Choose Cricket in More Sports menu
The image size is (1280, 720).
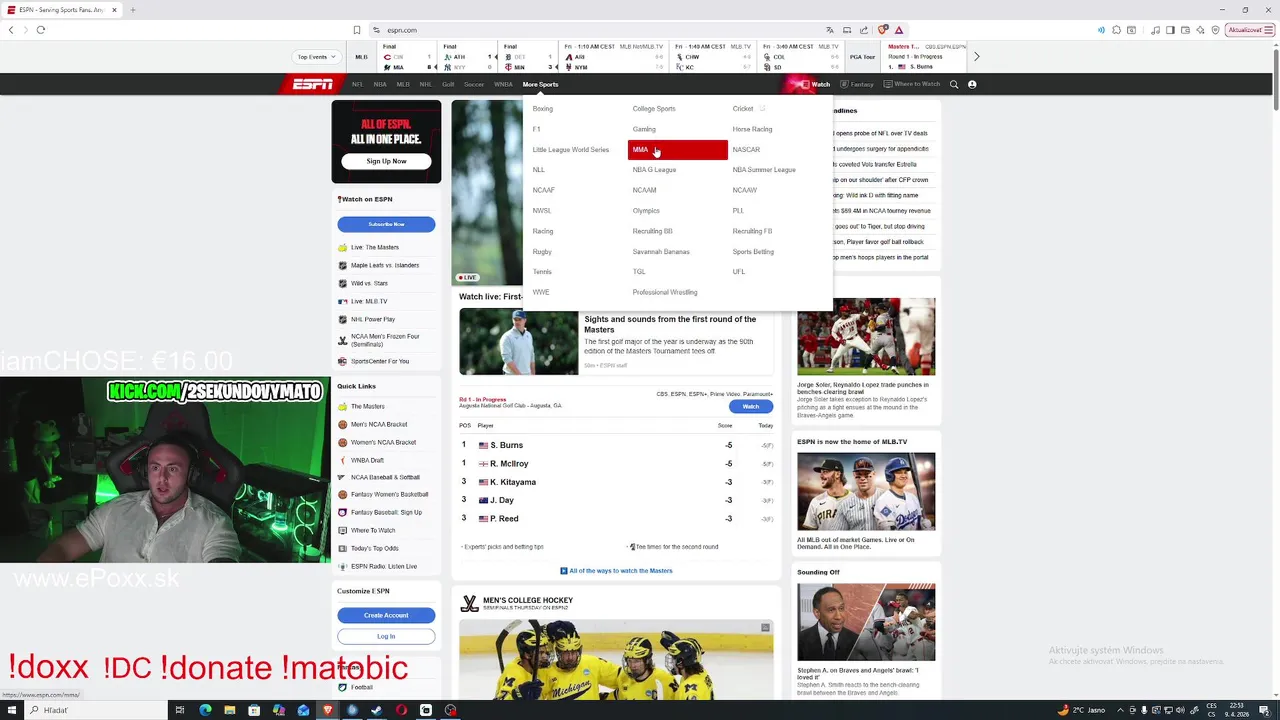pyautogui.click(x=743, y=109)
